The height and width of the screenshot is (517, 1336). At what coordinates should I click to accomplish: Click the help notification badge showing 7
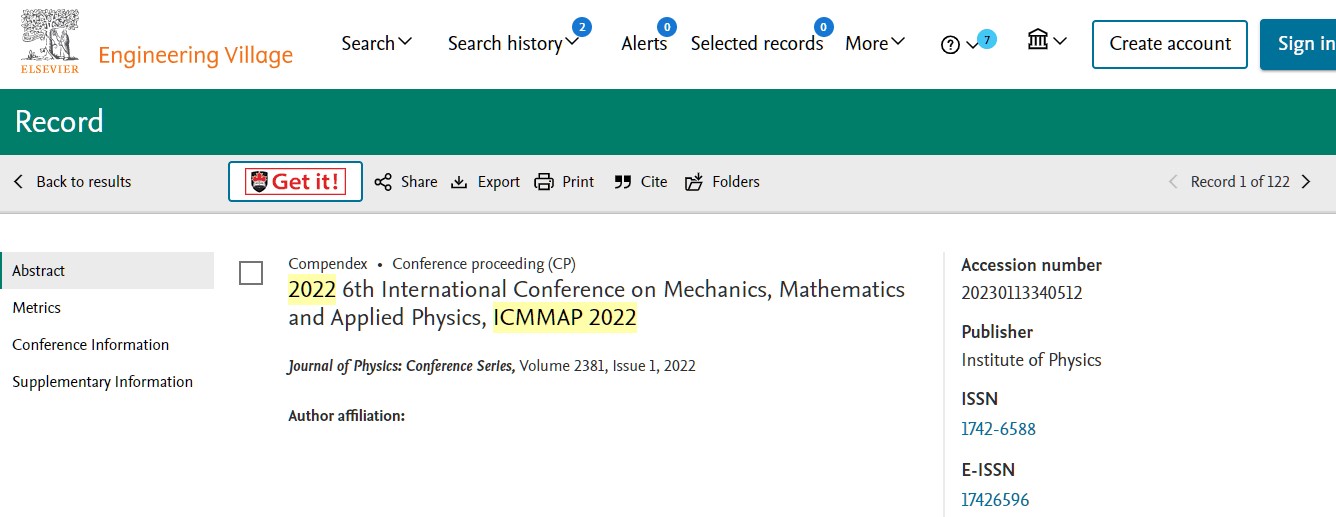(x=987, y=40)
